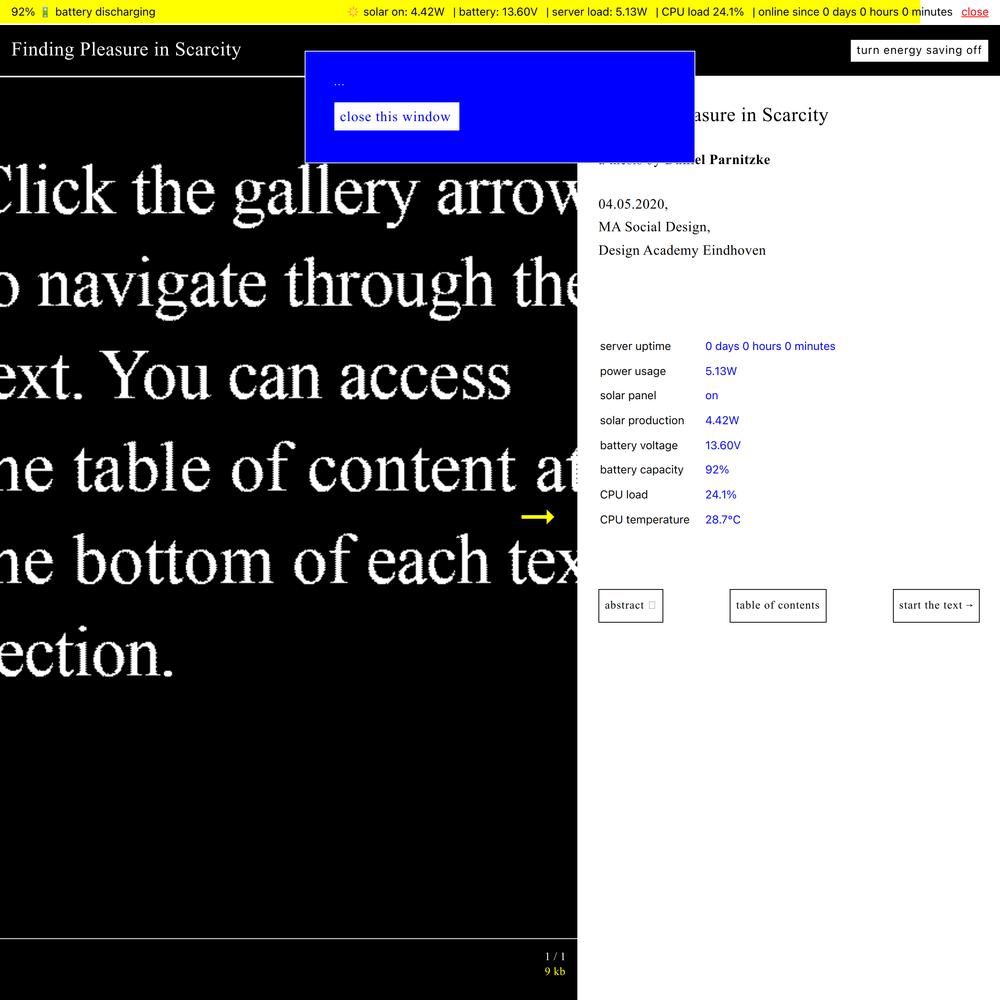Click the large gallery instruction image

[x=288, y=420]
